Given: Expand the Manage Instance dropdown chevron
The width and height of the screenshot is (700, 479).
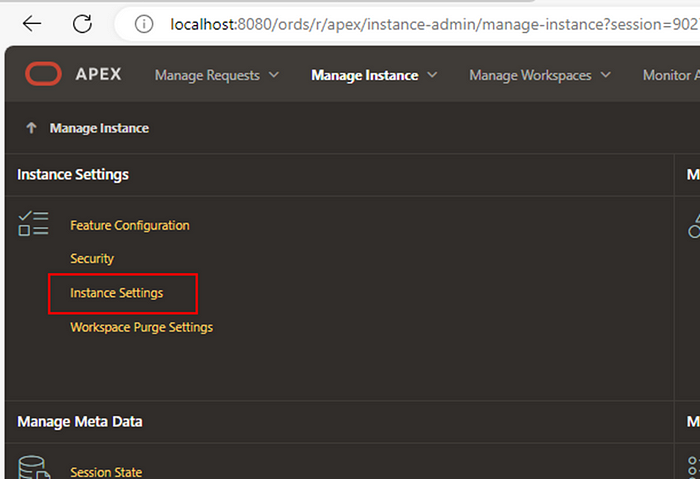Looking at the screenshot, I should coord(432,75).
